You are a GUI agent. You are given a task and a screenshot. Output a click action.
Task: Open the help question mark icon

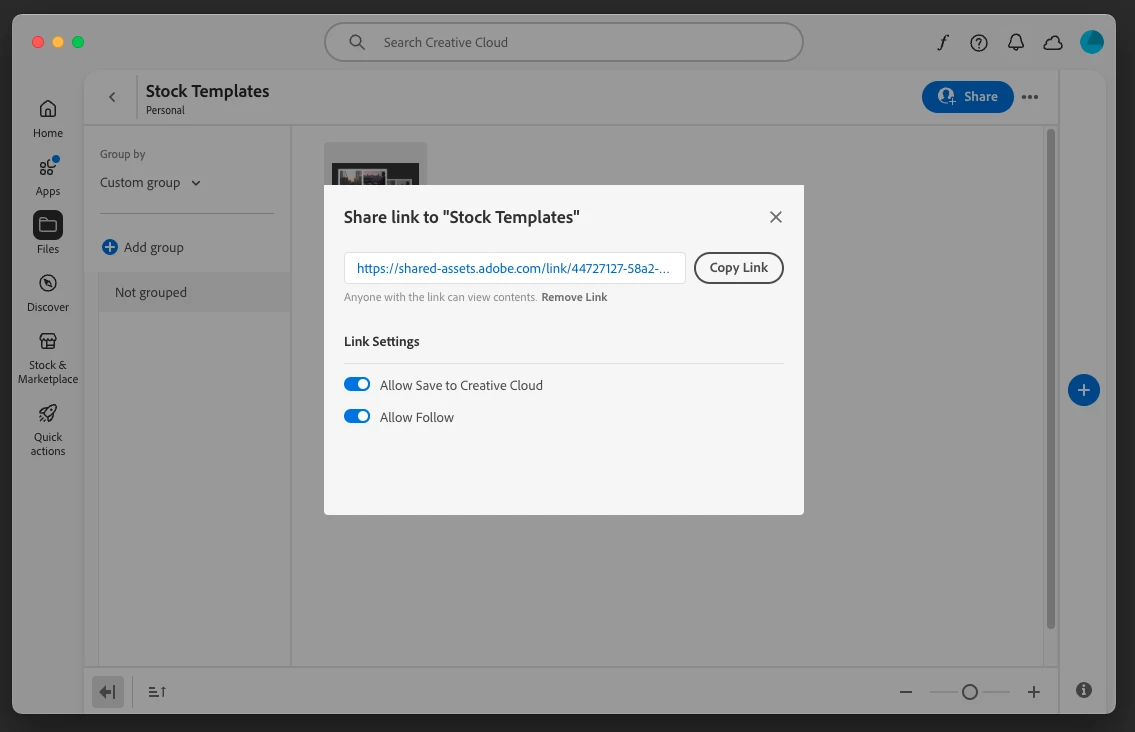979,43
